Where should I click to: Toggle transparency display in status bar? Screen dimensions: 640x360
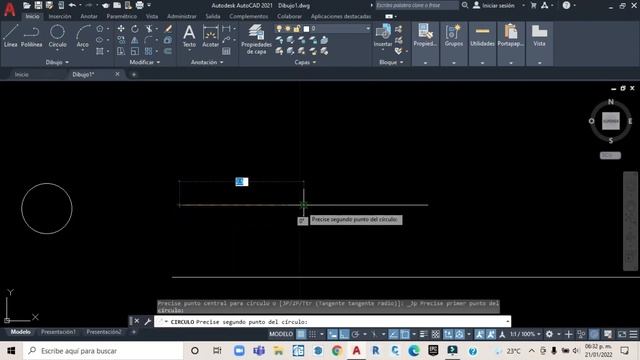pyautogui.click(x=436, y=334)
